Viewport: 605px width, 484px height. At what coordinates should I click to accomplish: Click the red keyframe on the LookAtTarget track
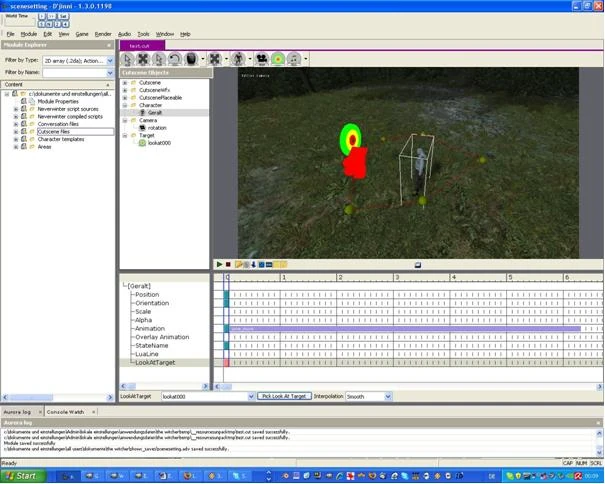(x=226, y=362)
